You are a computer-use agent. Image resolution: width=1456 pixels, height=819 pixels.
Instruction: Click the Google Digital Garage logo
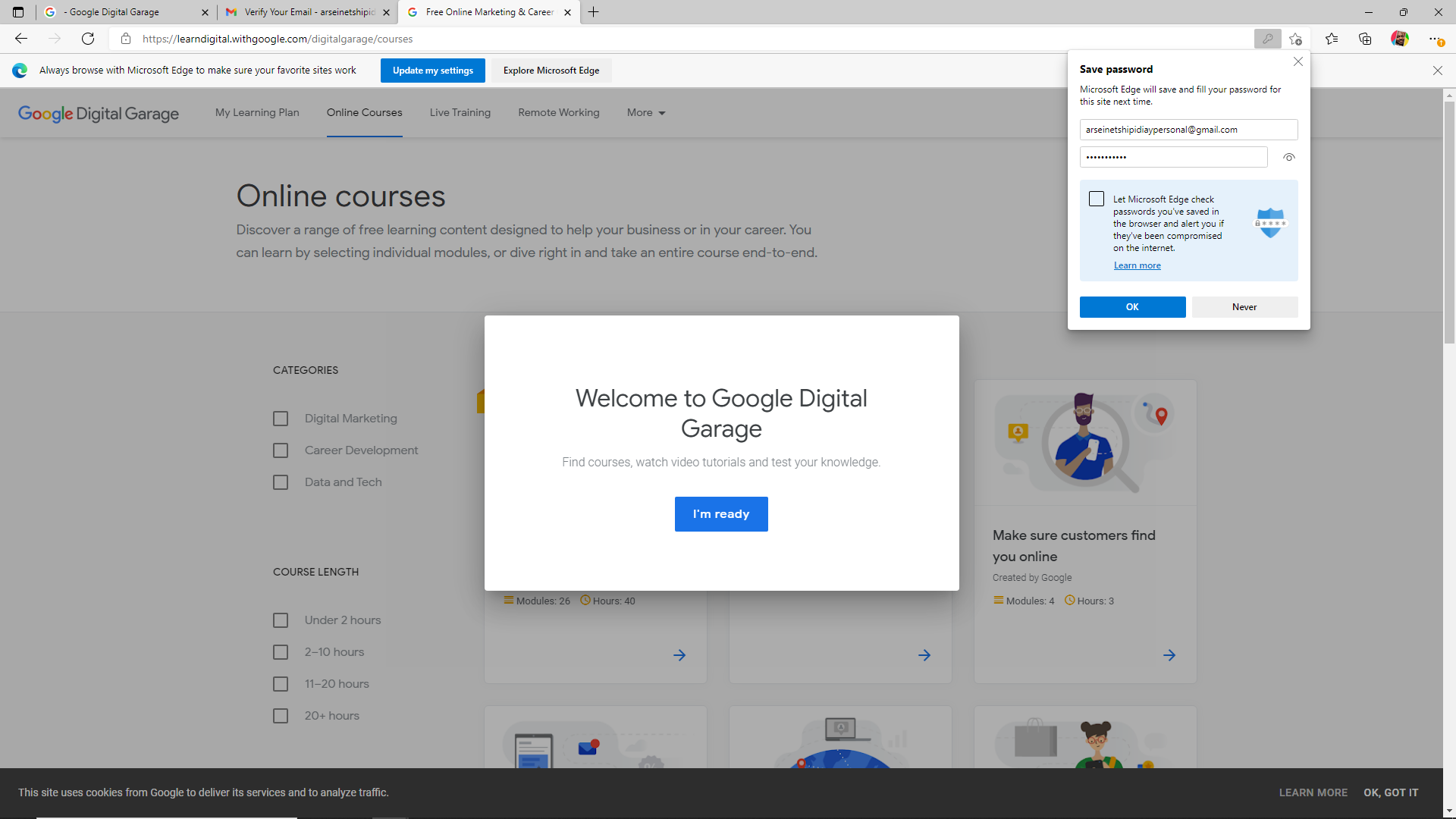pyautogui.click(x=99, y=113)
